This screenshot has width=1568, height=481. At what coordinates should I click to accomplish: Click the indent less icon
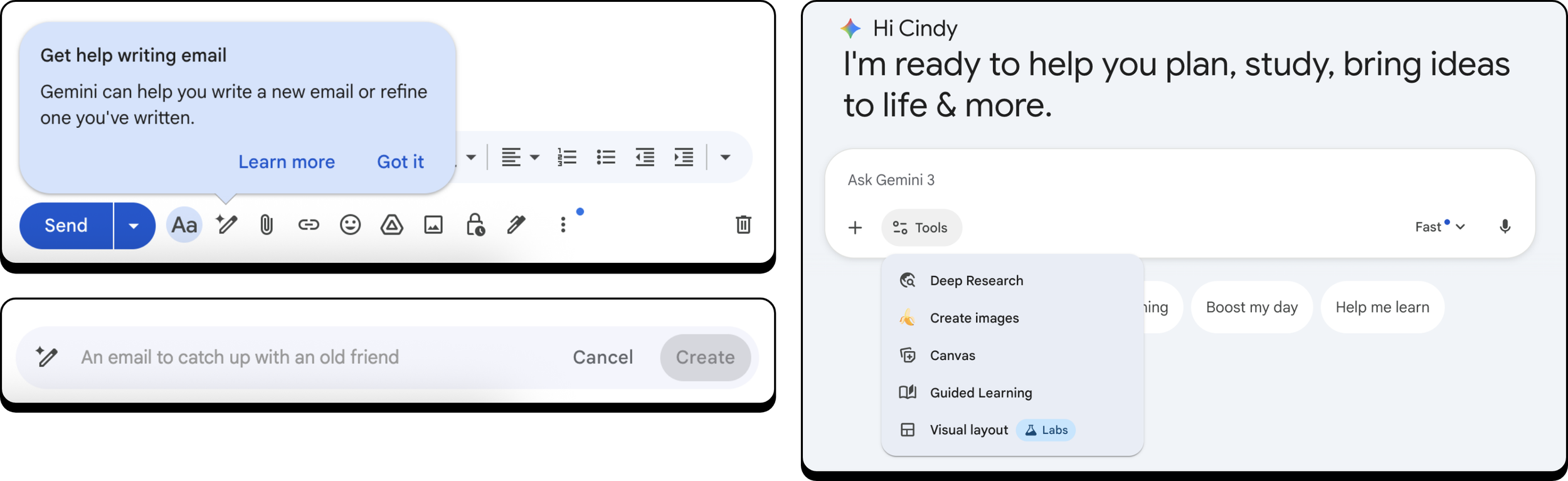[x=645, y=157]
